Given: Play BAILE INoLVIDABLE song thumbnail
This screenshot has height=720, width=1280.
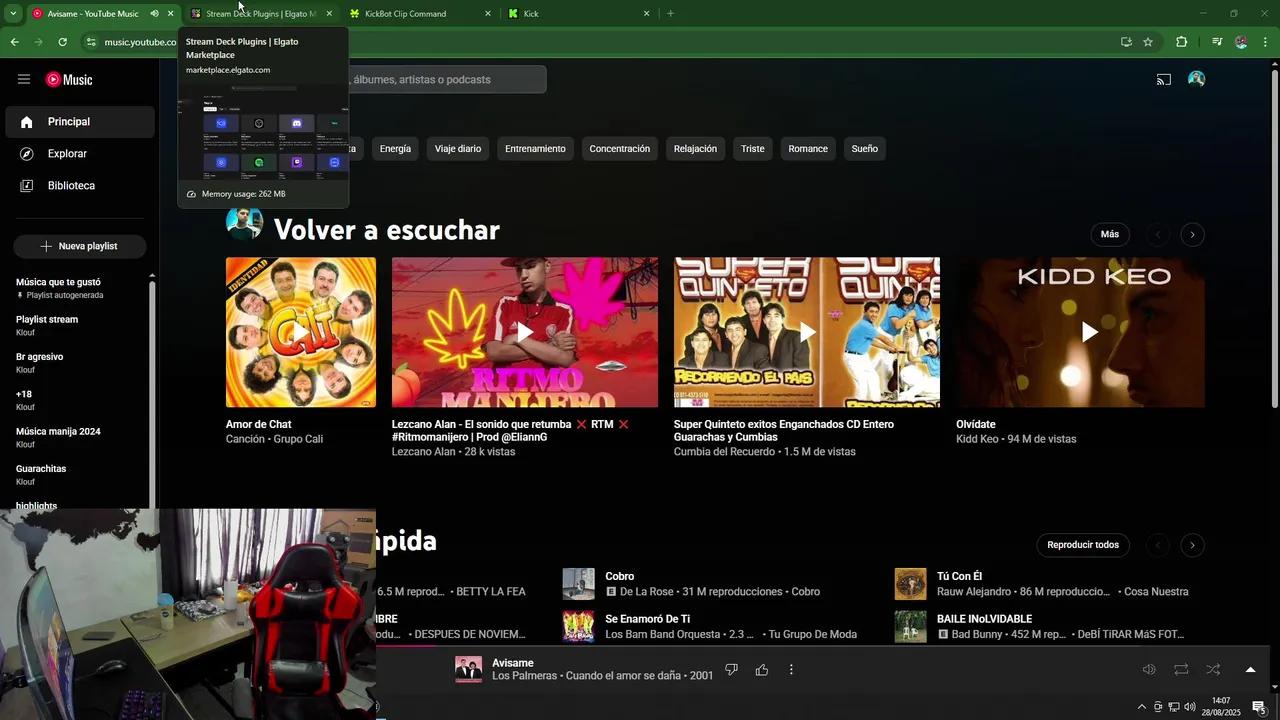Looking at the screenshot, I should pos(910,627).
